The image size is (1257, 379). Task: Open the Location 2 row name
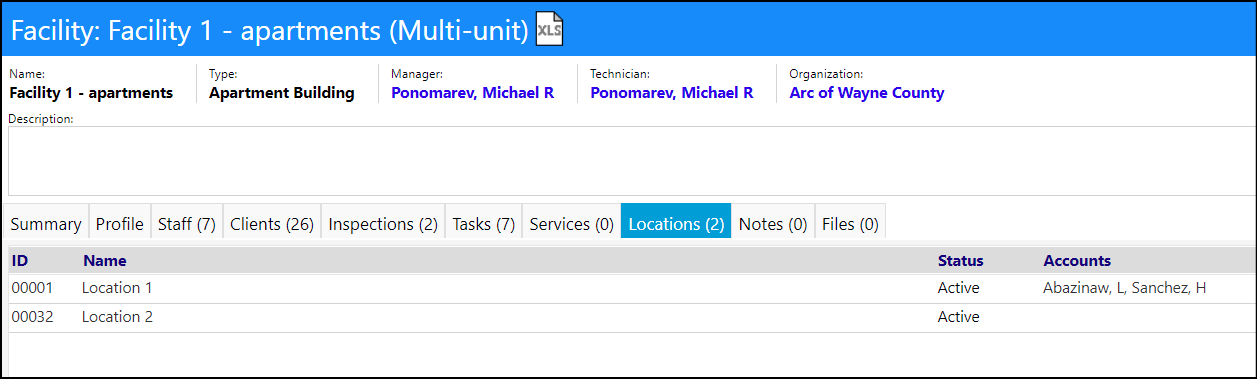(x=117, y=317)
